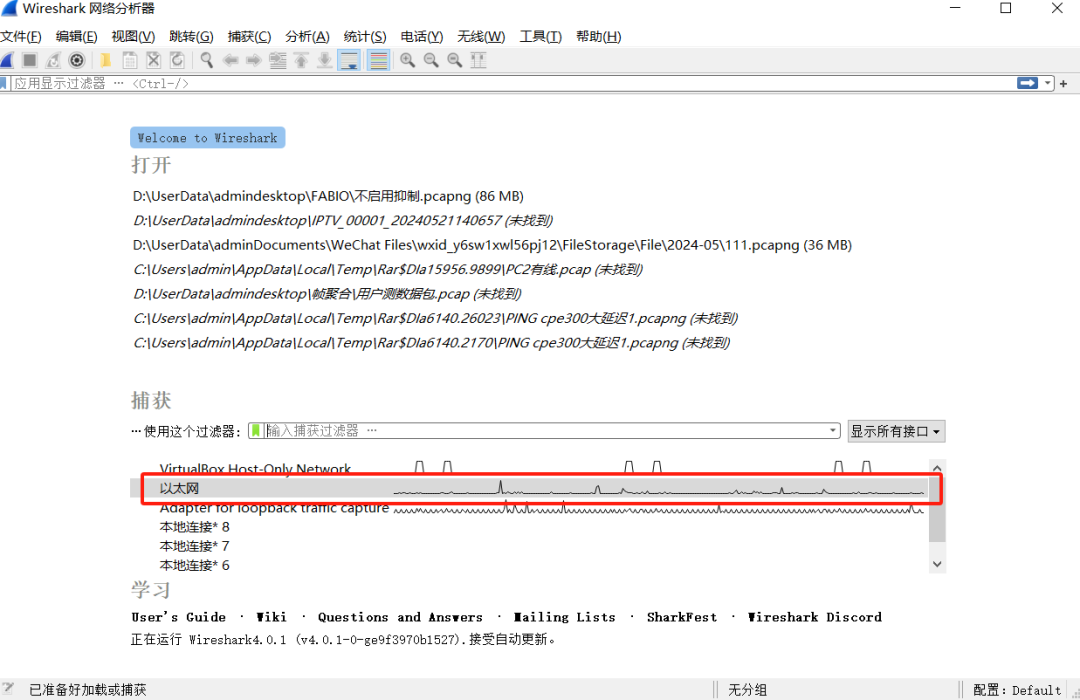Viewport: 1080px width, 700px height.
Task: Jump to first packet icon
Action: [x=301, y=61]
